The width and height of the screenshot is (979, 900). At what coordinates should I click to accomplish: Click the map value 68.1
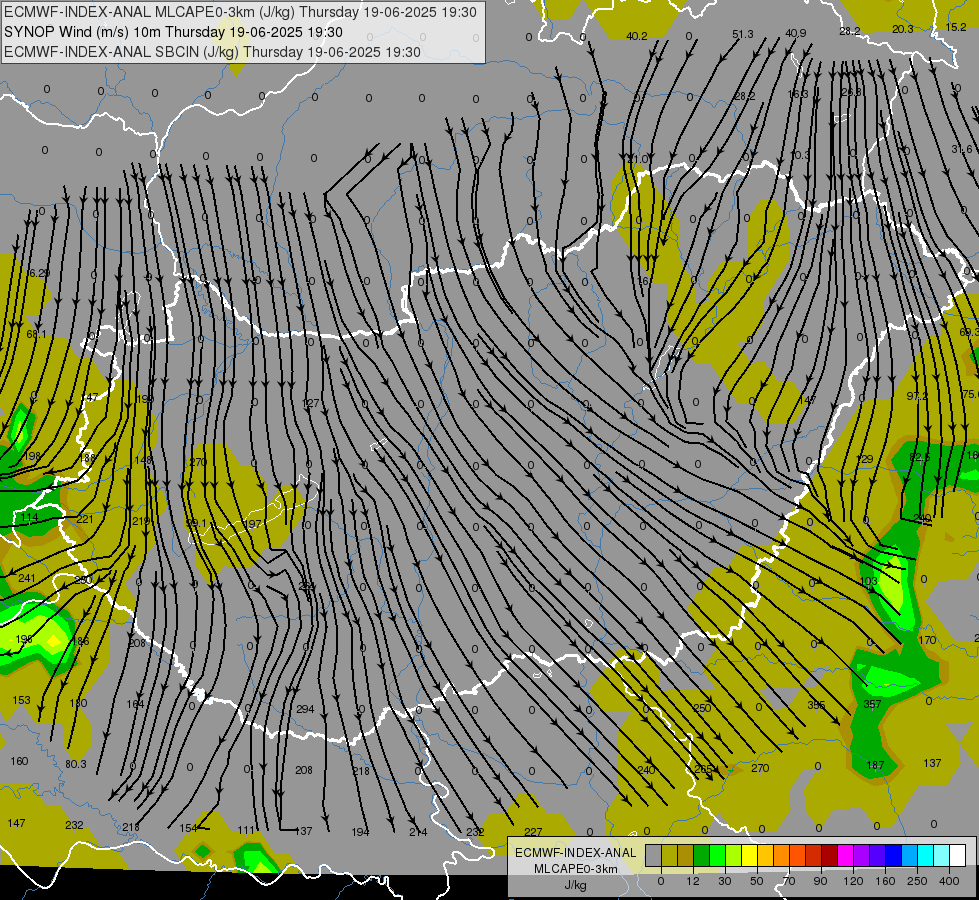pyautogui.click(x=36, y=334)
